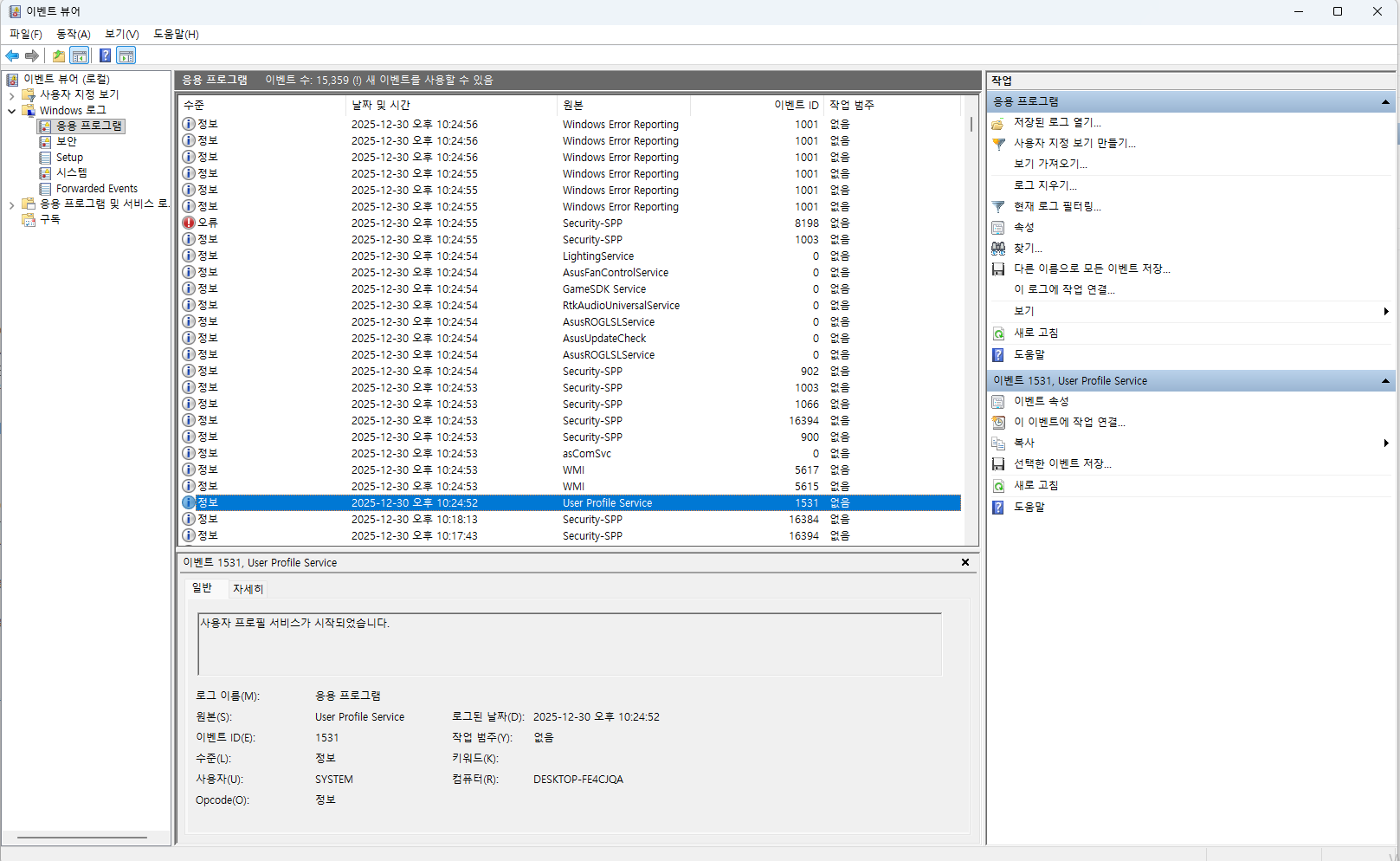Open the 동작(A) menu
The image size is (1400, 861).
click(73, 34)
